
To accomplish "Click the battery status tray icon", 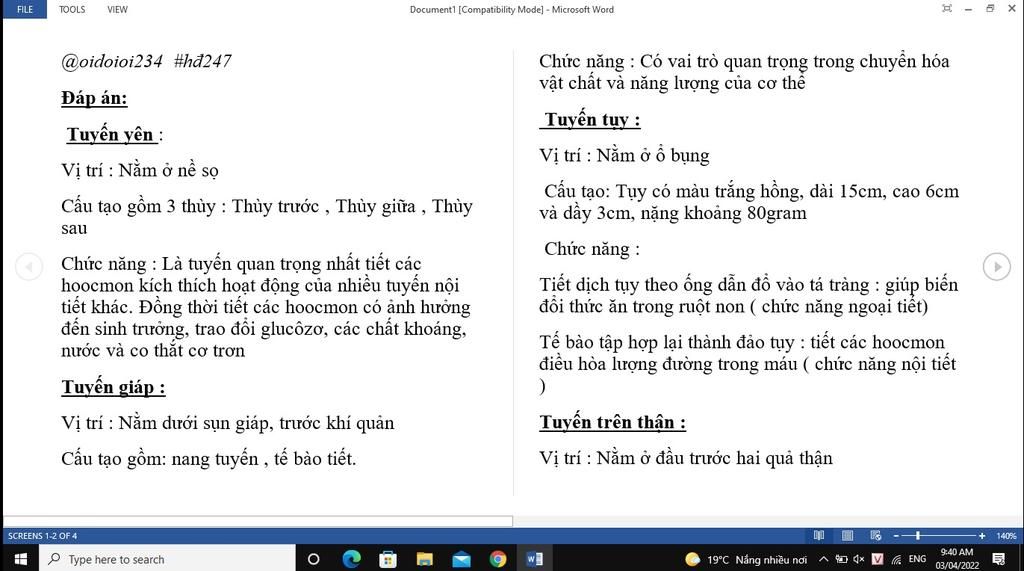I will tap(842, 559).
